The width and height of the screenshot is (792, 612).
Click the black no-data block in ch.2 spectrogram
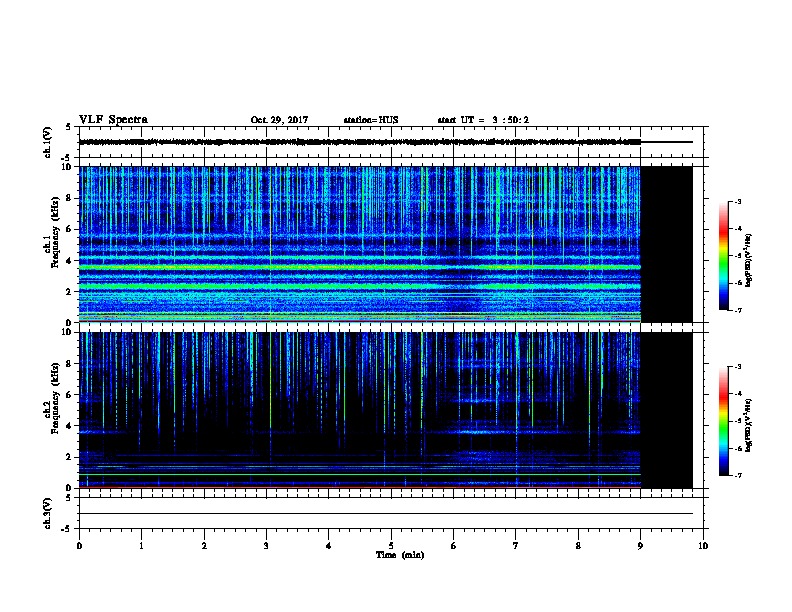point(667,410)
